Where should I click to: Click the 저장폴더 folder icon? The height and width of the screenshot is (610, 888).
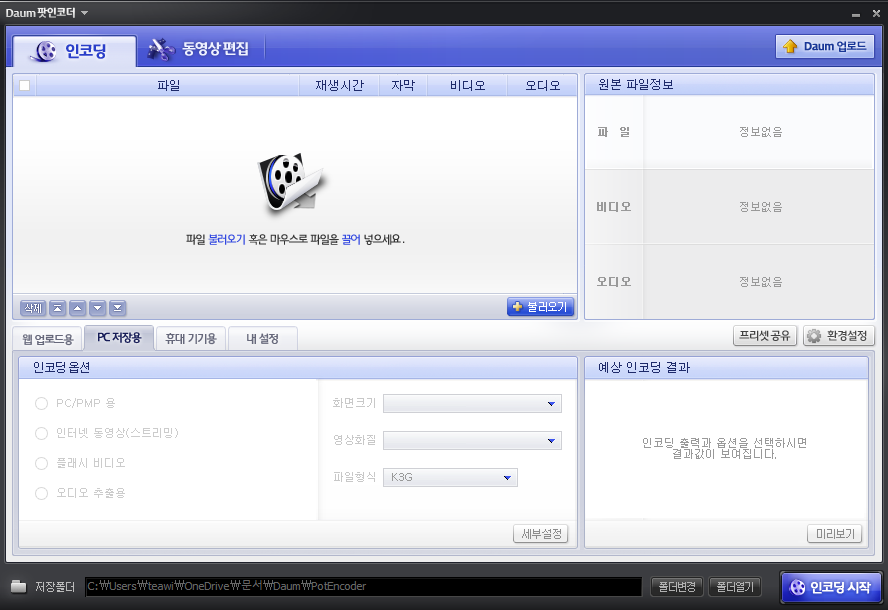[x=19, y=586]
